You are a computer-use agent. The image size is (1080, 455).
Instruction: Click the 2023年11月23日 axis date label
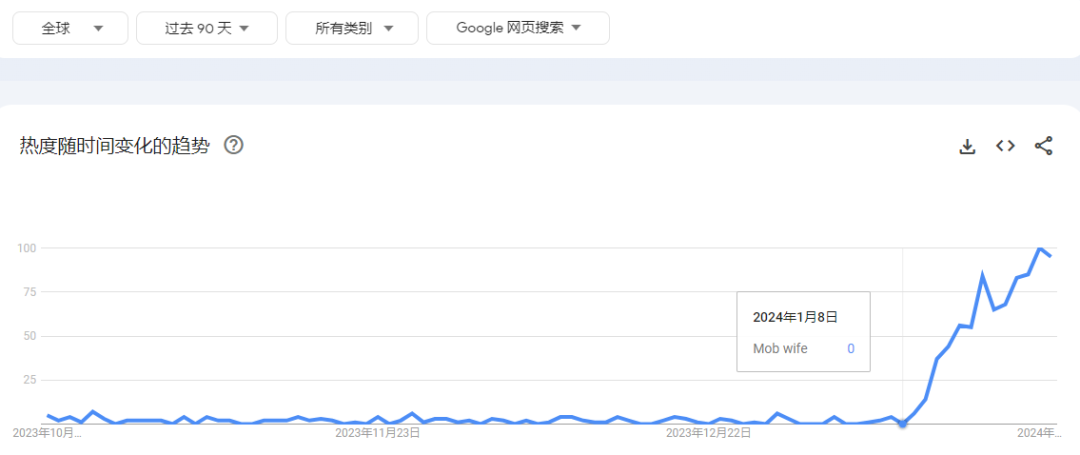tap(377, 433)
